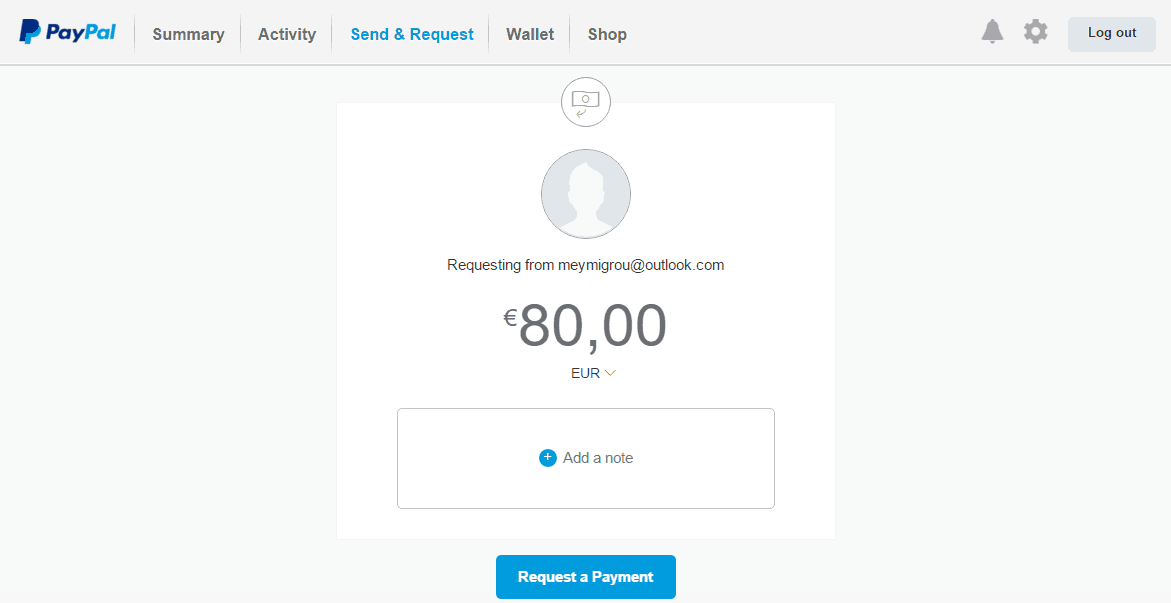Open the EUR currency selector
The width and height of the screenshot is (1171, 603).
pyautogui.click(x=593, y=373)
